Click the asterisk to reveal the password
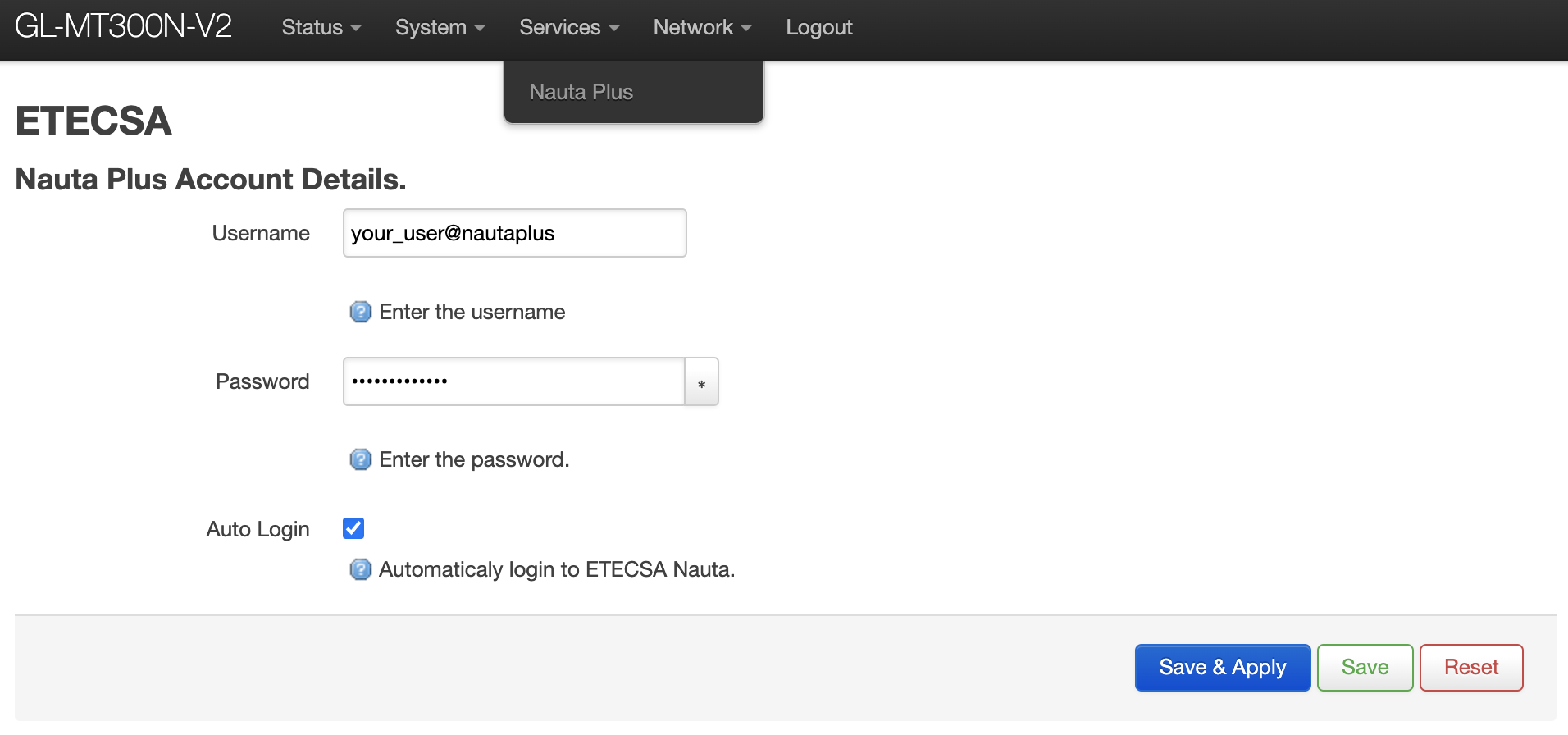 click(701, 381)
